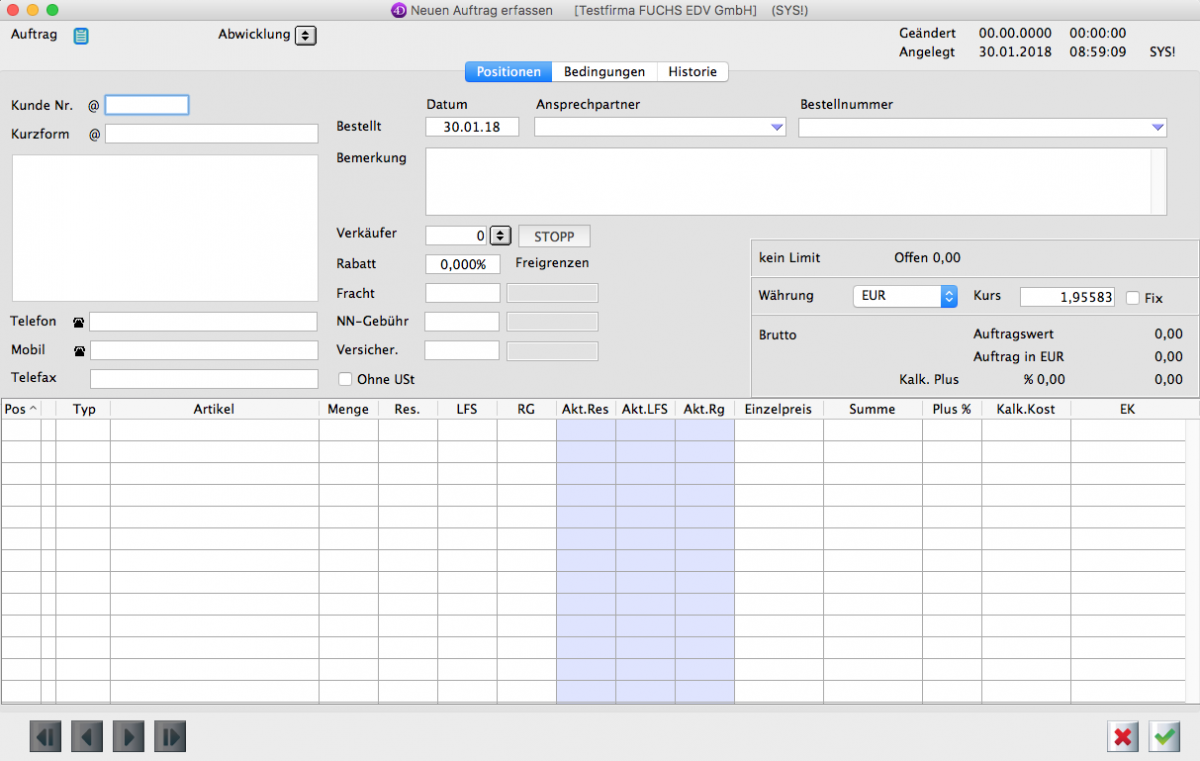Expand the Ansprechpartner dropdown arrow

(x=776, y=127)
